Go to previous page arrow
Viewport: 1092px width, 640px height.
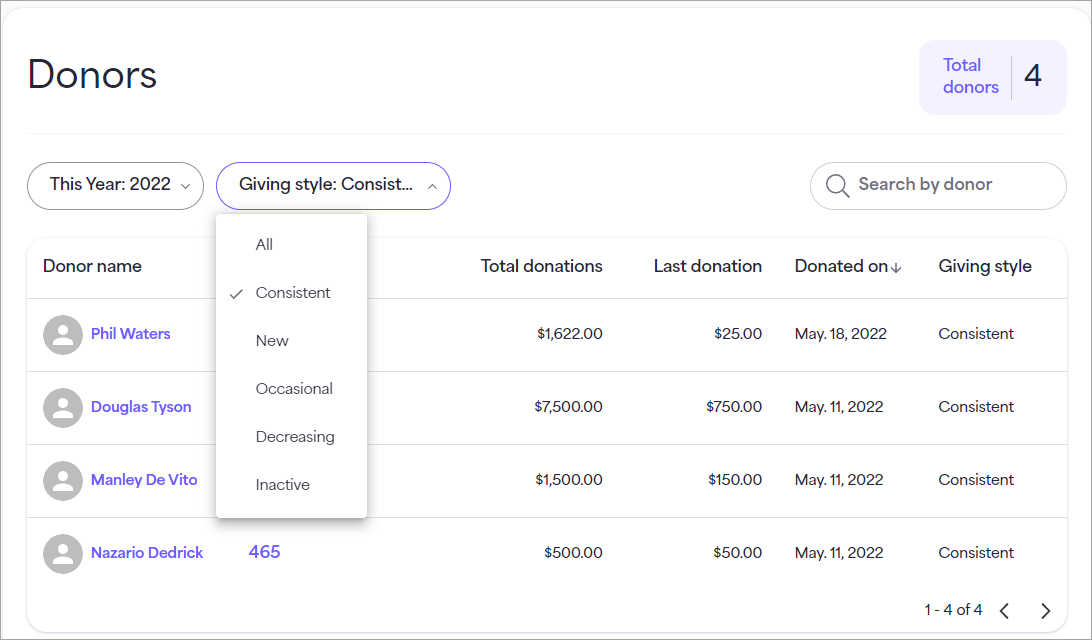1004,611
